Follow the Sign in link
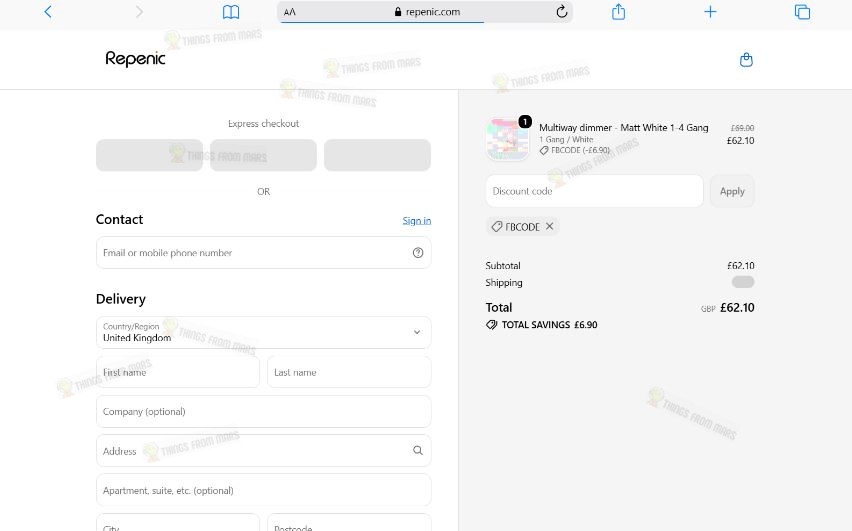The height and width of the screenshot is (531, 852). click(417, 221)
